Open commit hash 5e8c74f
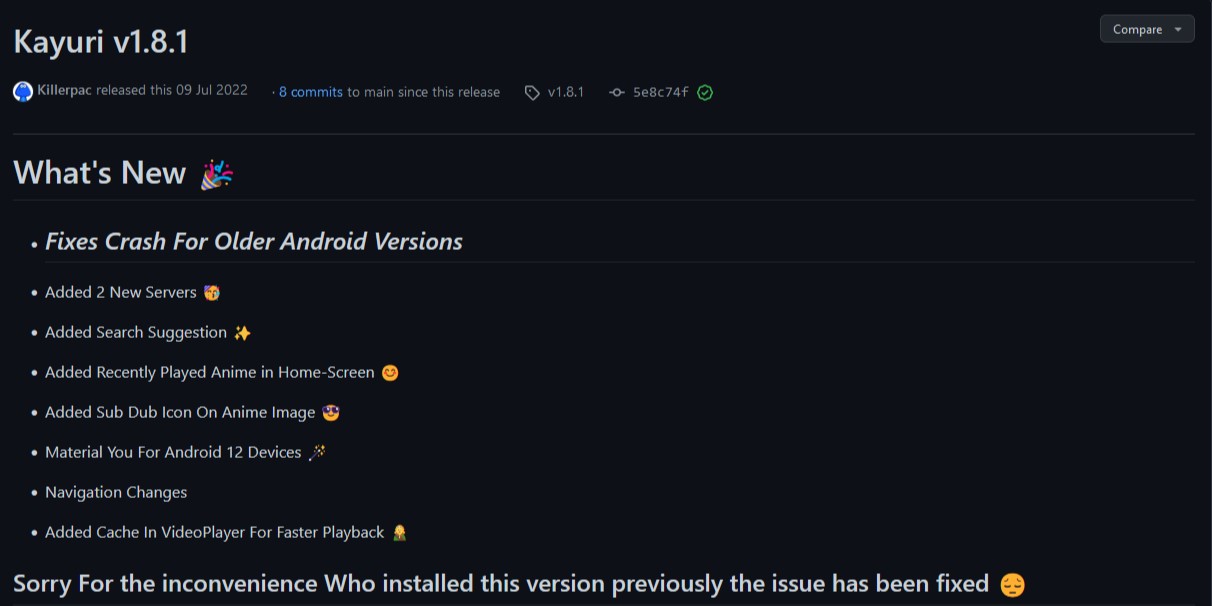Viewport: 1212px width, 606px height. pos(660,92)
